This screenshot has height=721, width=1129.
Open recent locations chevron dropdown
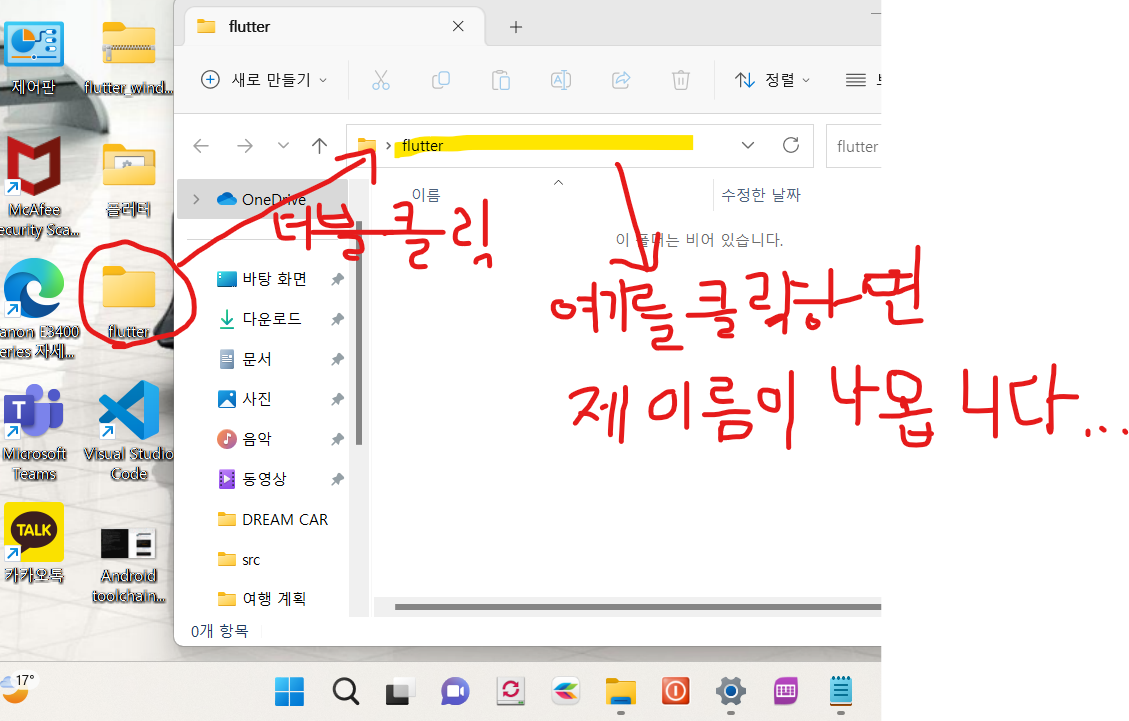pyautogui.click(x=283, y=146)
